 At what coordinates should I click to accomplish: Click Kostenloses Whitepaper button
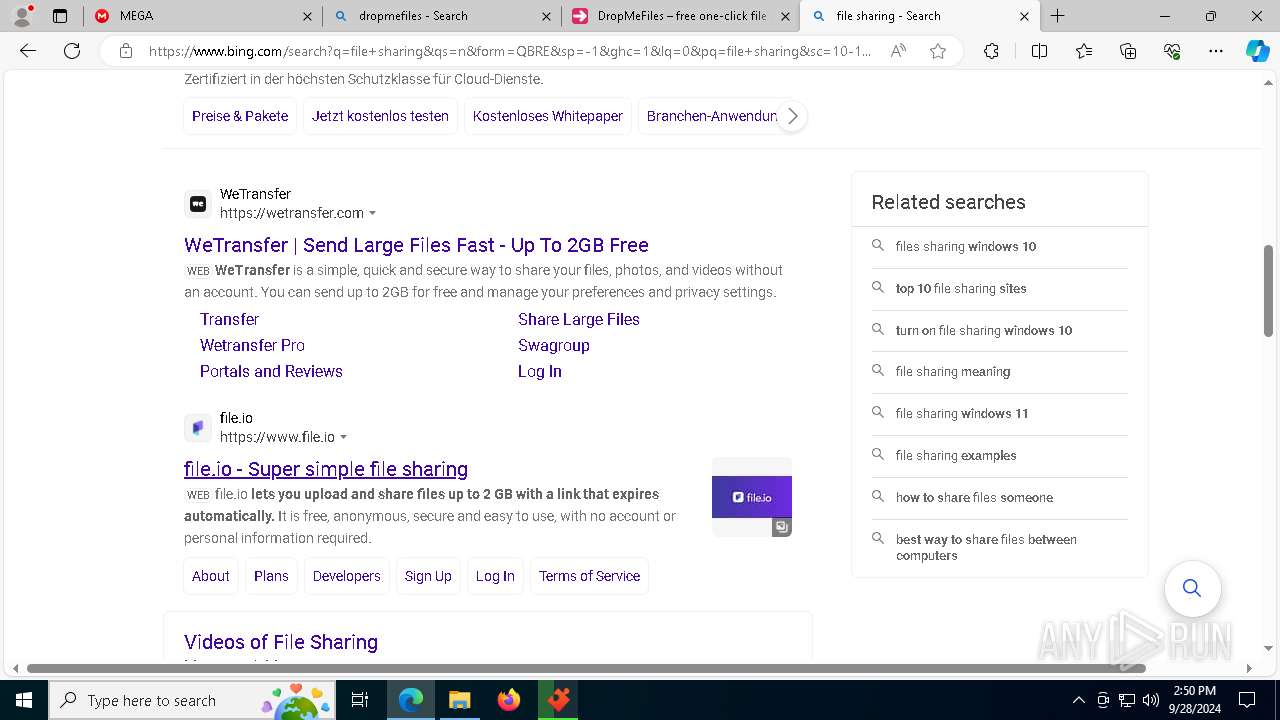(x=548, y=116)
